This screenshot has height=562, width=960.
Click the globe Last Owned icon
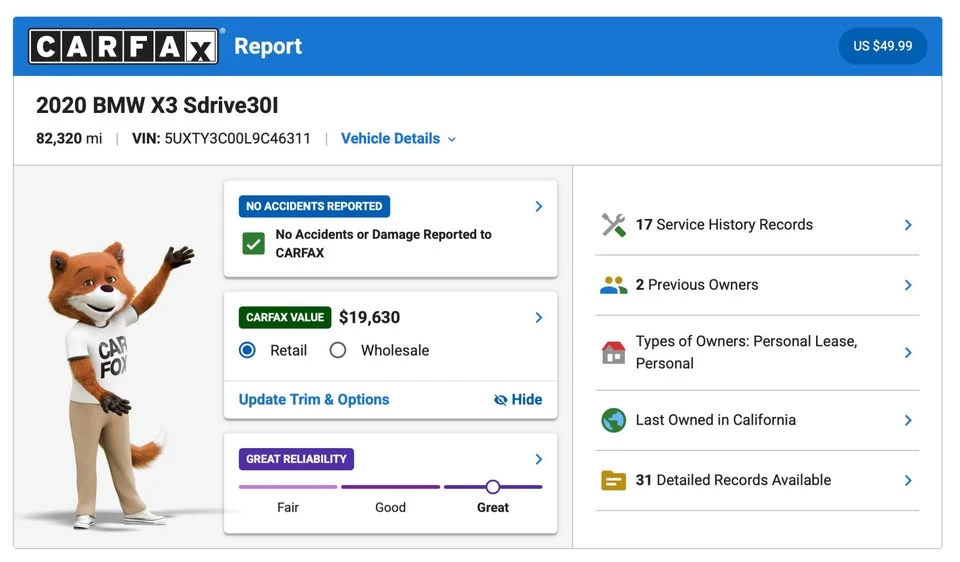(x=613, y=421)
